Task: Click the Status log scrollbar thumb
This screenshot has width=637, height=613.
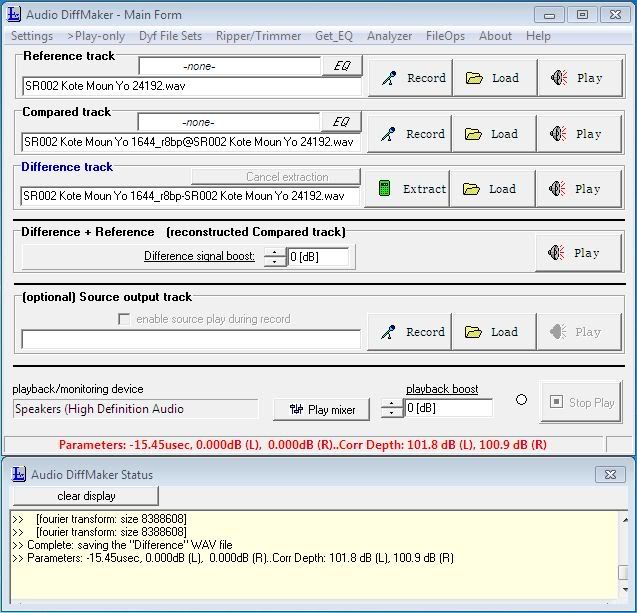Action: (x=624, y=573)
